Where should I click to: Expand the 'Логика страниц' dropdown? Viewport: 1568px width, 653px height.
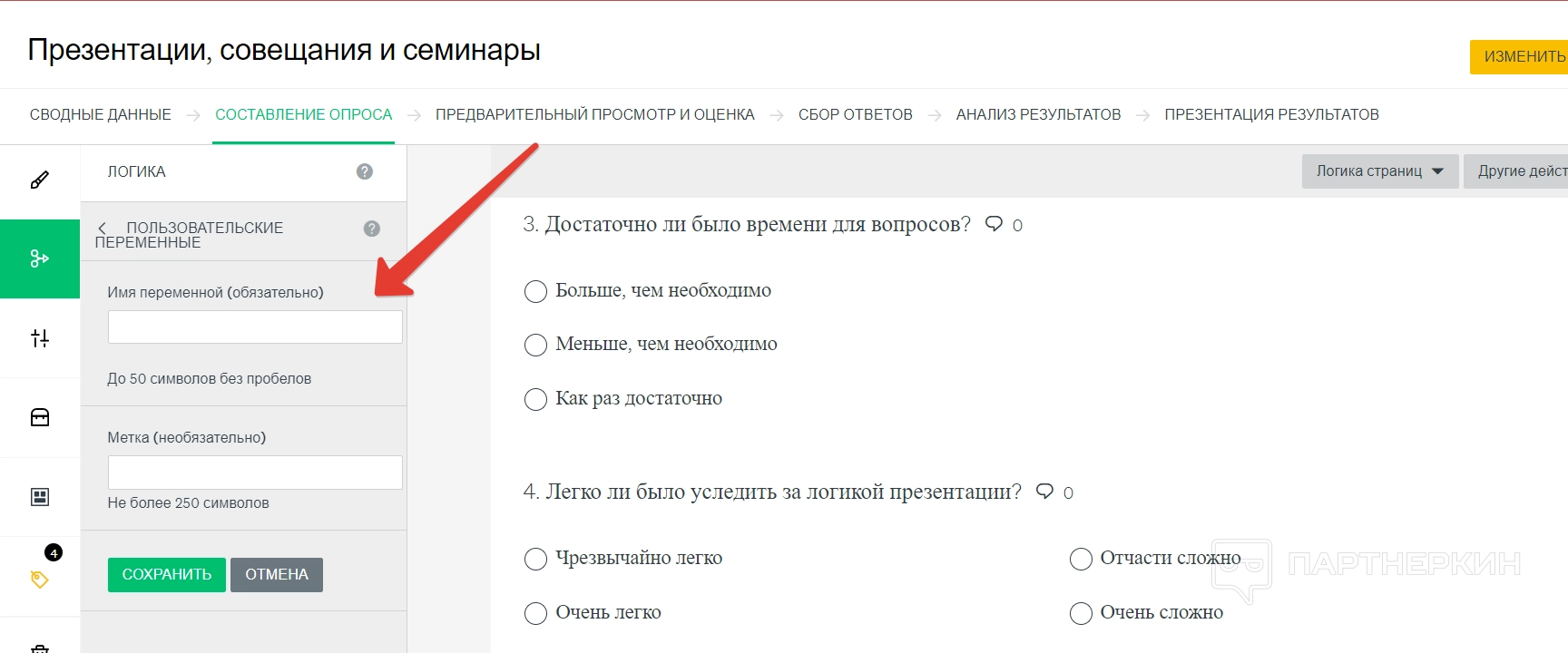pos(1379,171)
